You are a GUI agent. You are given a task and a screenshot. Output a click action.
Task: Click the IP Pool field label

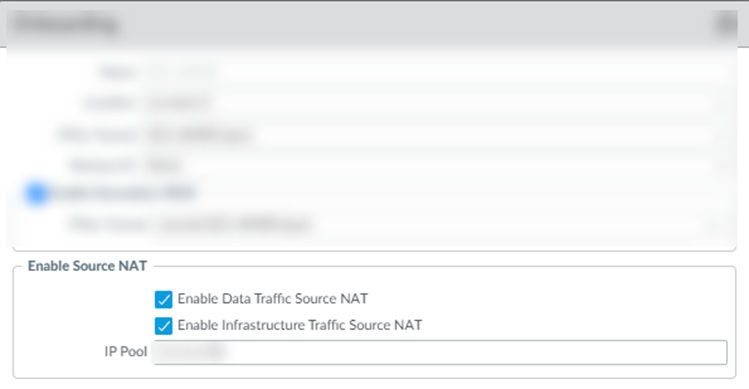click(x=126, y=351)
